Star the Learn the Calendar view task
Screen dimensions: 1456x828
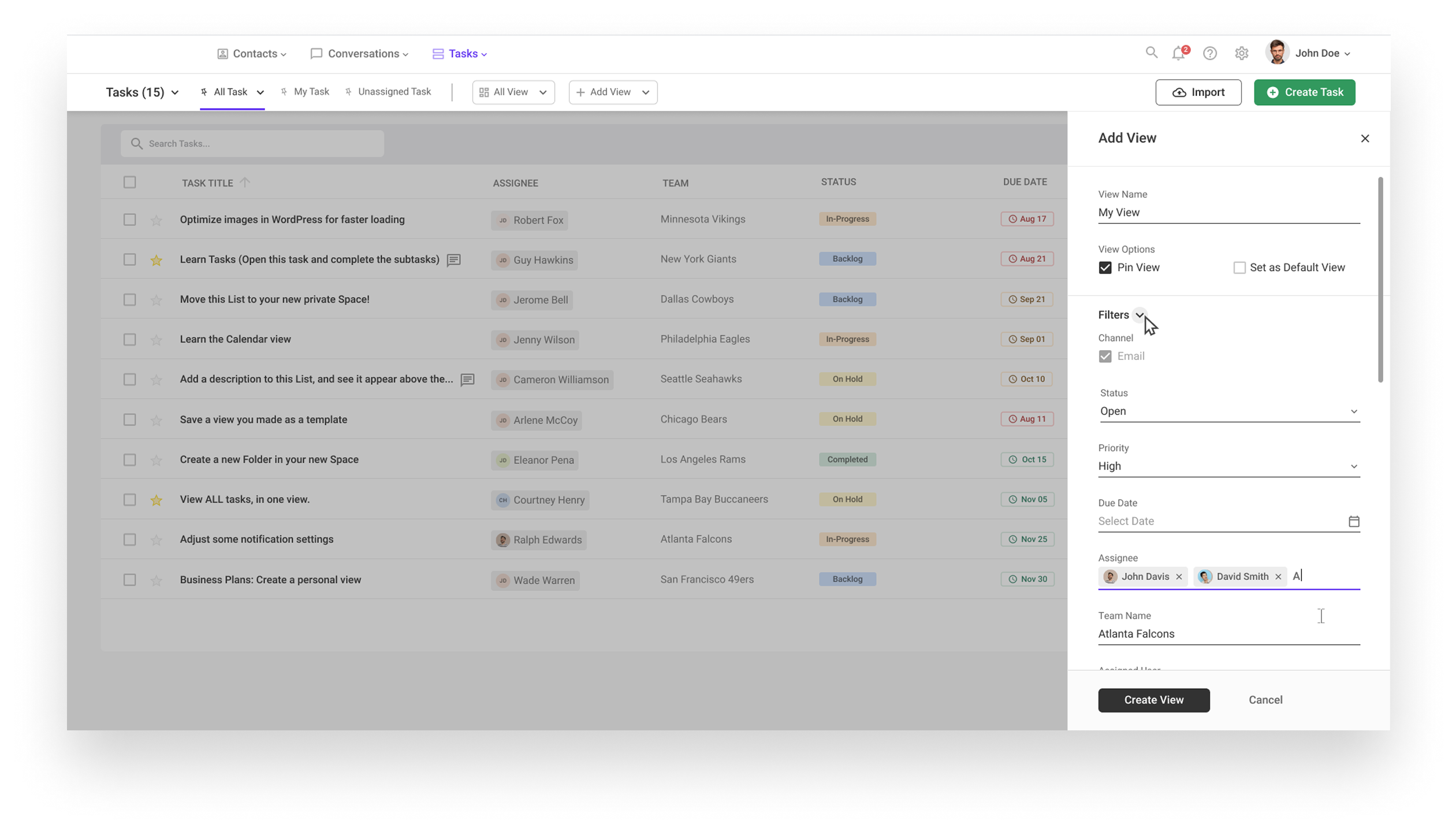pos(156,340)
